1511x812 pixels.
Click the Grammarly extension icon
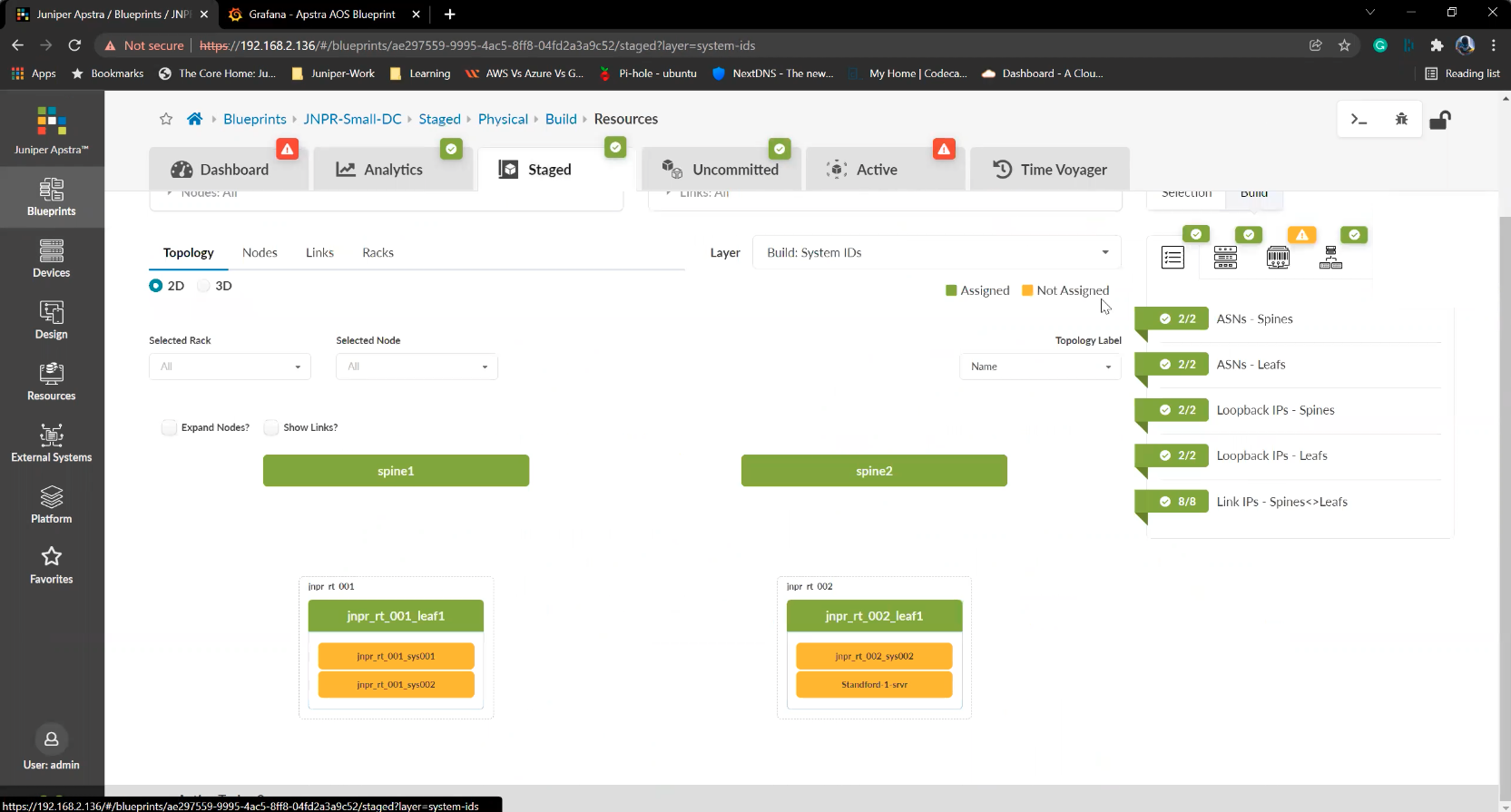(x=1380, y=45)
